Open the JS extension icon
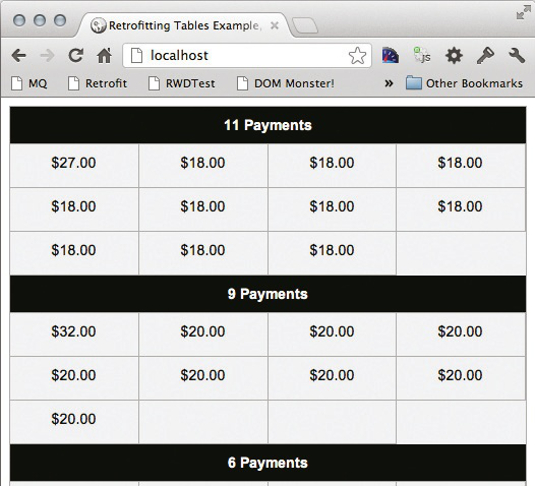This screenshot has width=535, height=486. tap(422, 55)
